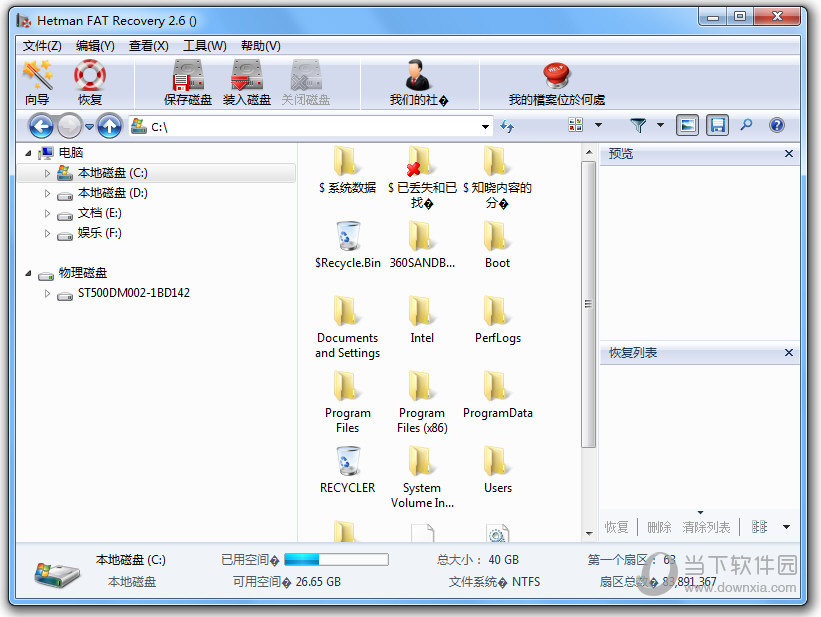Image resolution: width=821 pixels, height=617 pixels.
Task: Open the 我们的社 community icon
Action: (418, 82)
